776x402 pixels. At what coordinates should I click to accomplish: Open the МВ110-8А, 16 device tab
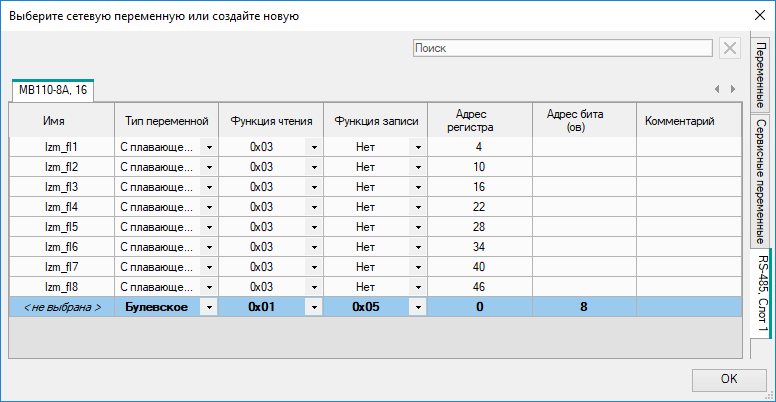tap(52, 90)
